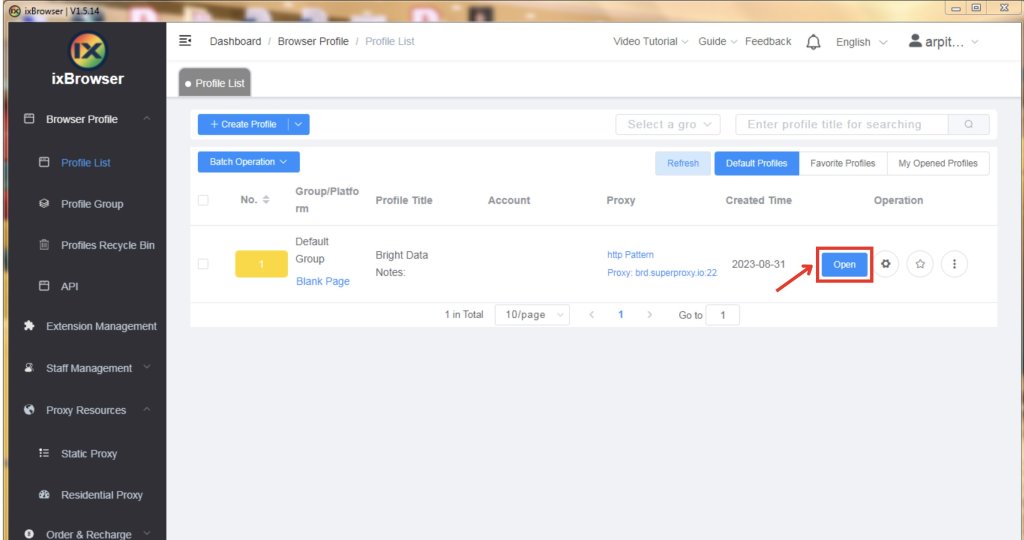Click the notification bell icon
Image resolution: width=1024 pixels, height=540 pixels.
tap(813, 42)
